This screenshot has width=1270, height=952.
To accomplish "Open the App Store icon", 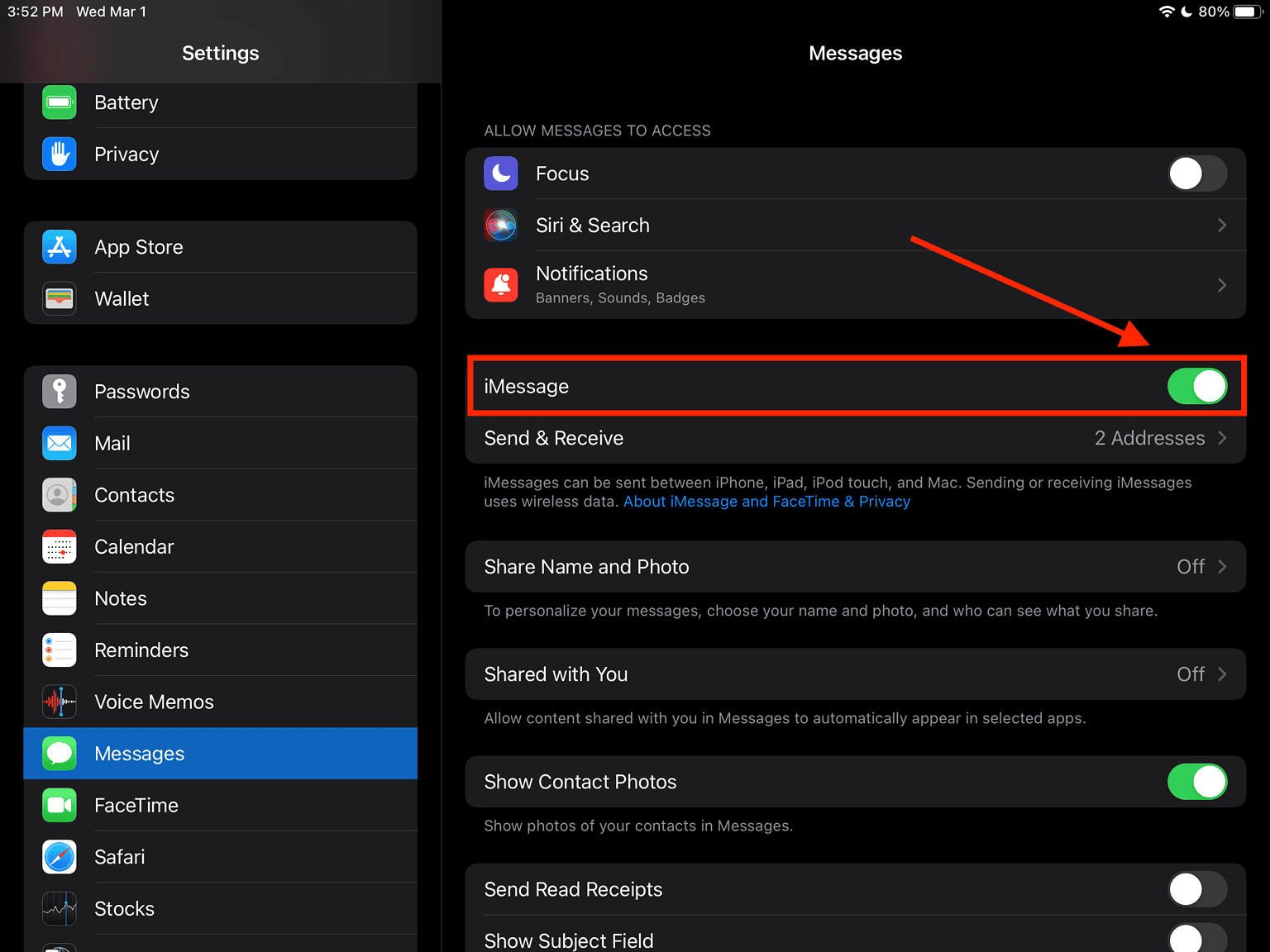I will pos(60,247).
